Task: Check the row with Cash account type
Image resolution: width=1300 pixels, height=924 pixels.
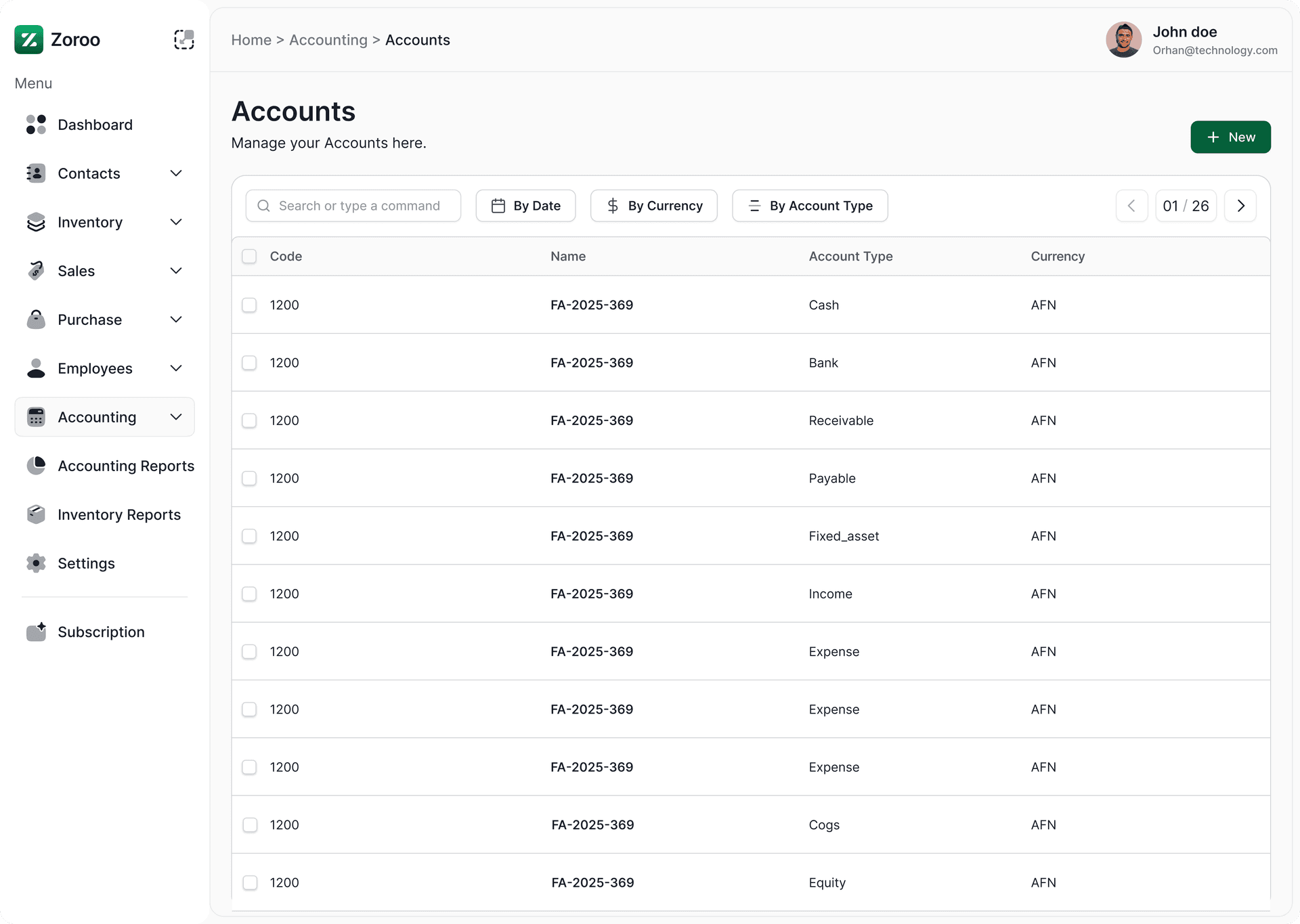Action: point(249,305)
